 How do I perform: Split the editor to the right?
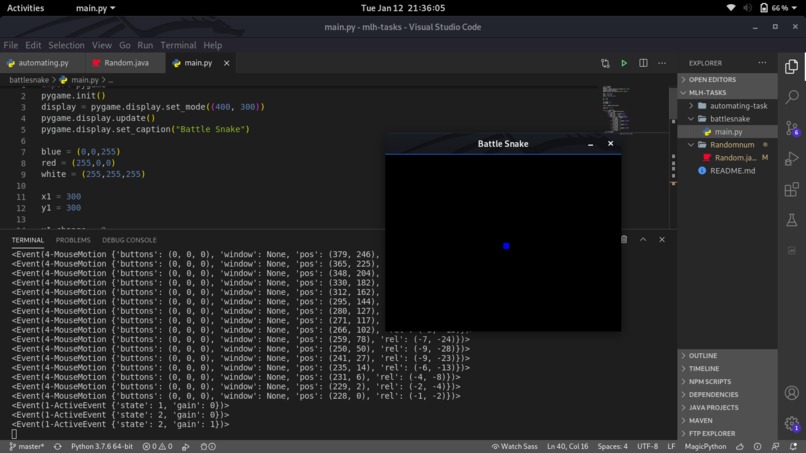point(643,63)
